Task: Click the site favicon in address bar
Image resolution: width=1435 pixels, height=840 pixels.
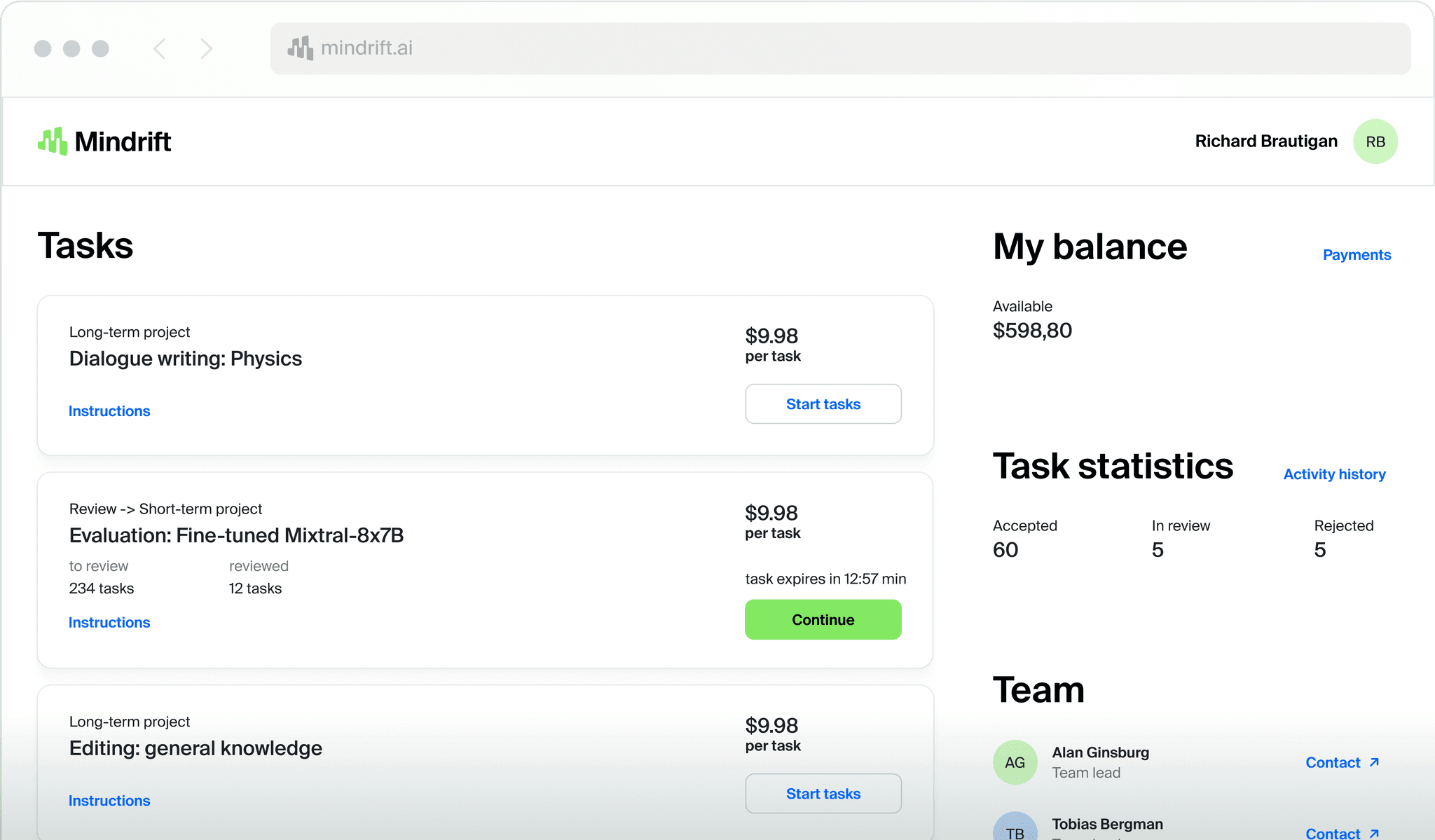Action: 300,48
